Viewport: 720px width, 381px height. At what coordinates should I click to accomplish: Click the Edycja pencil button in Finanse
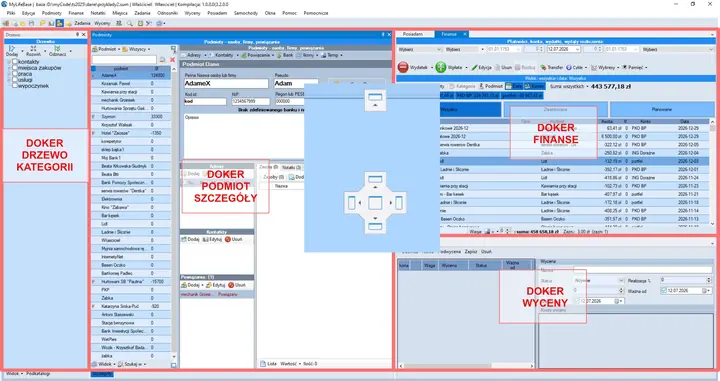[x=481, y=67]
